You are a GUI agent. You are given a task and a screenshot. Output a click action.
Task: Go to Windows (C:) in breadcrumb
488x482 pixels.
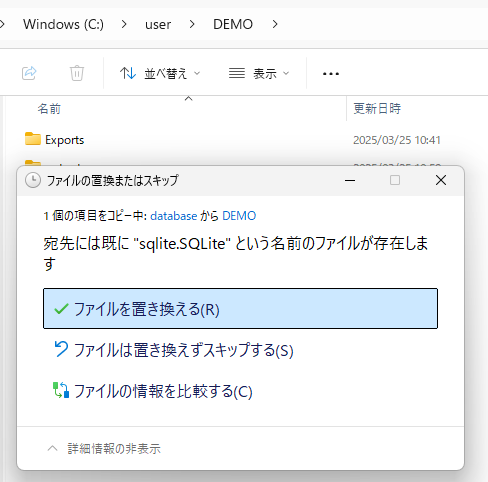pos(63,24)
